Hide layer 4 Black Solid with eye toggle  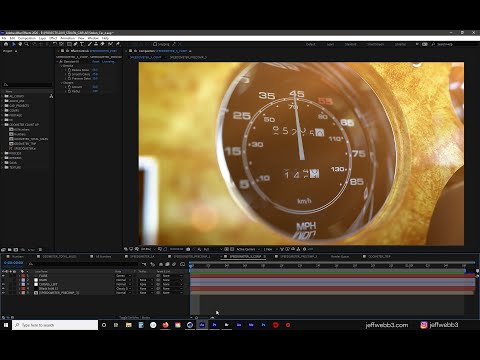coord(3,289)
